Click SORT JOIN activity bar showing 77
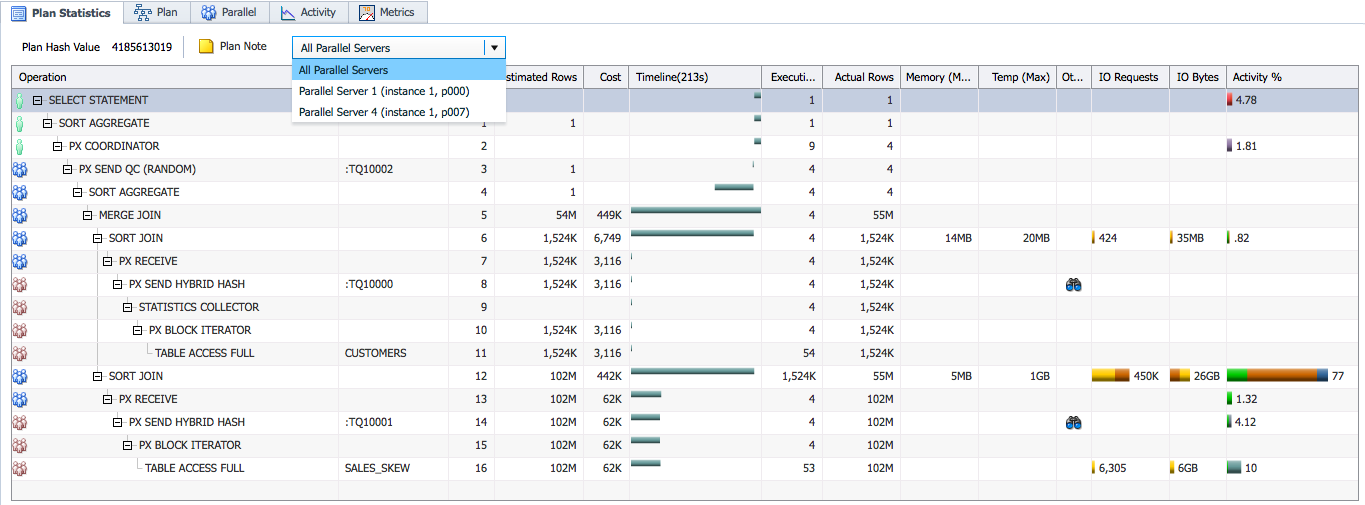Viewport: 1365px width, 505px height. [x=1278, y=376]
